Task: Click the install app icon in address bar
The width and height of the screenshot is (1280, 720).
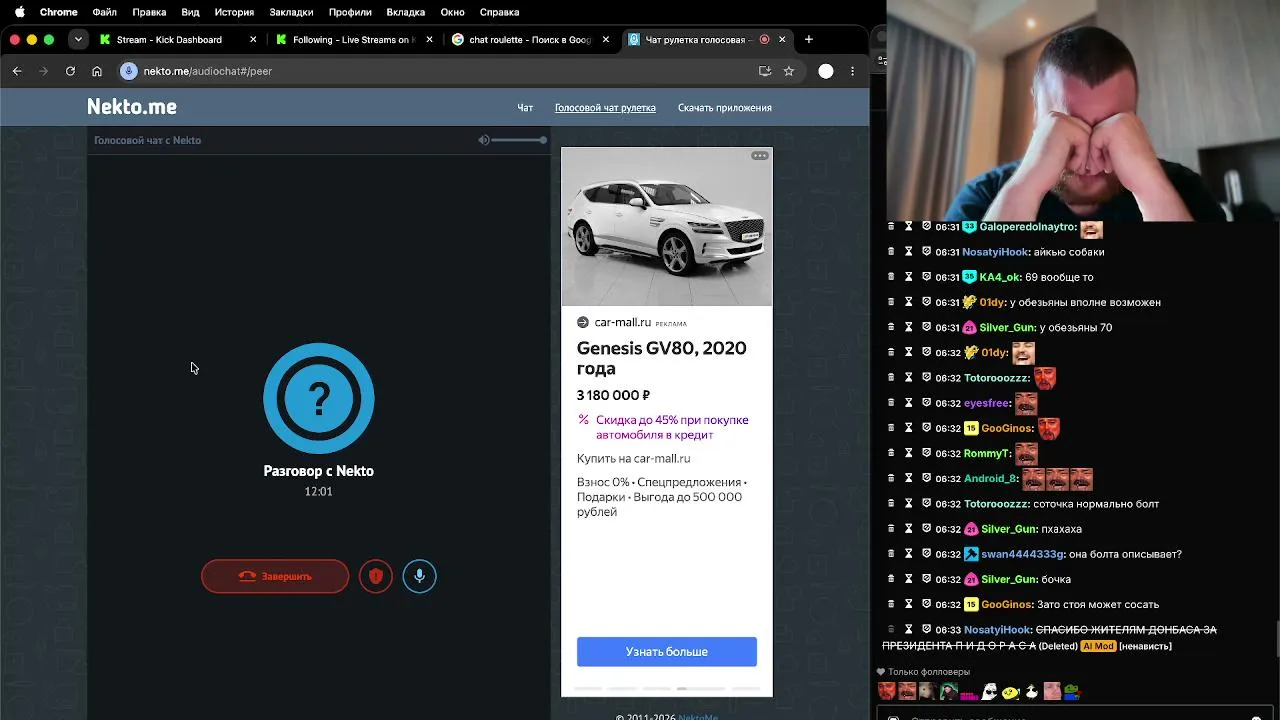Action: tap(765, 71)
